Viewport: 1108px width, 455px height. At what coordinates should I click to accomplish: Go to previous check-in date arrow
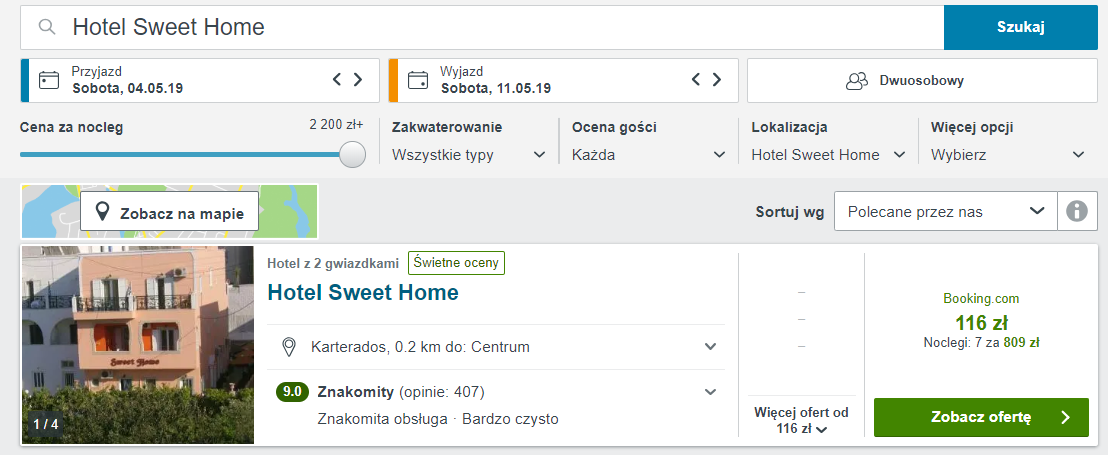(338, 80)
